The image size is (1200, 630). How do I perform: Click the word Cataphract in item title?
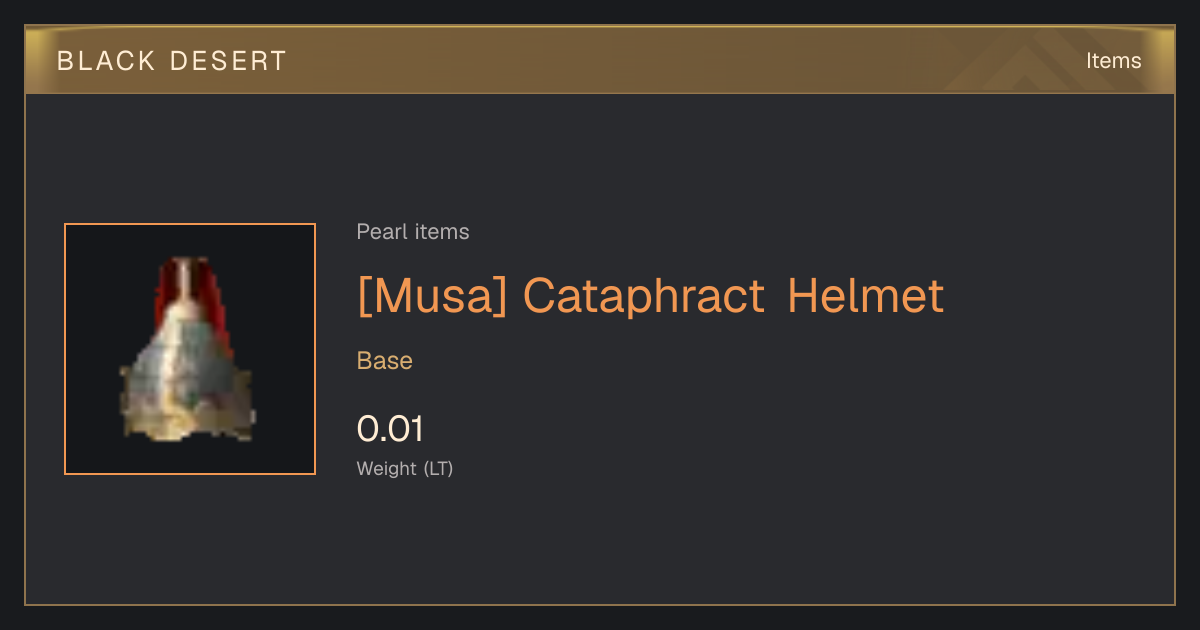[x=644, y=296]
